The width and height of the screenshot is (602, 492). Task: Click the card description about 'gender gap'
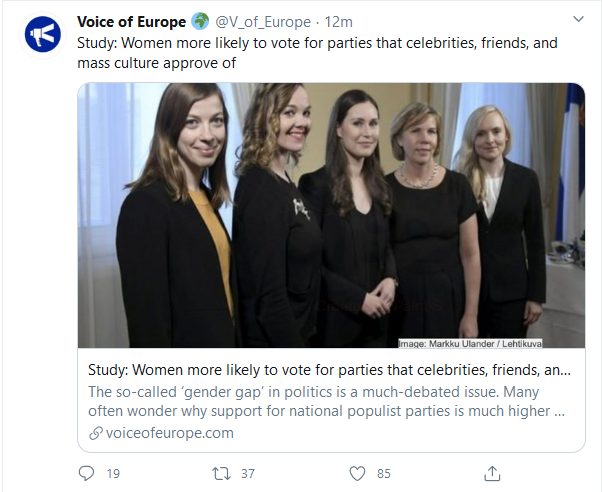click(330, 401)
